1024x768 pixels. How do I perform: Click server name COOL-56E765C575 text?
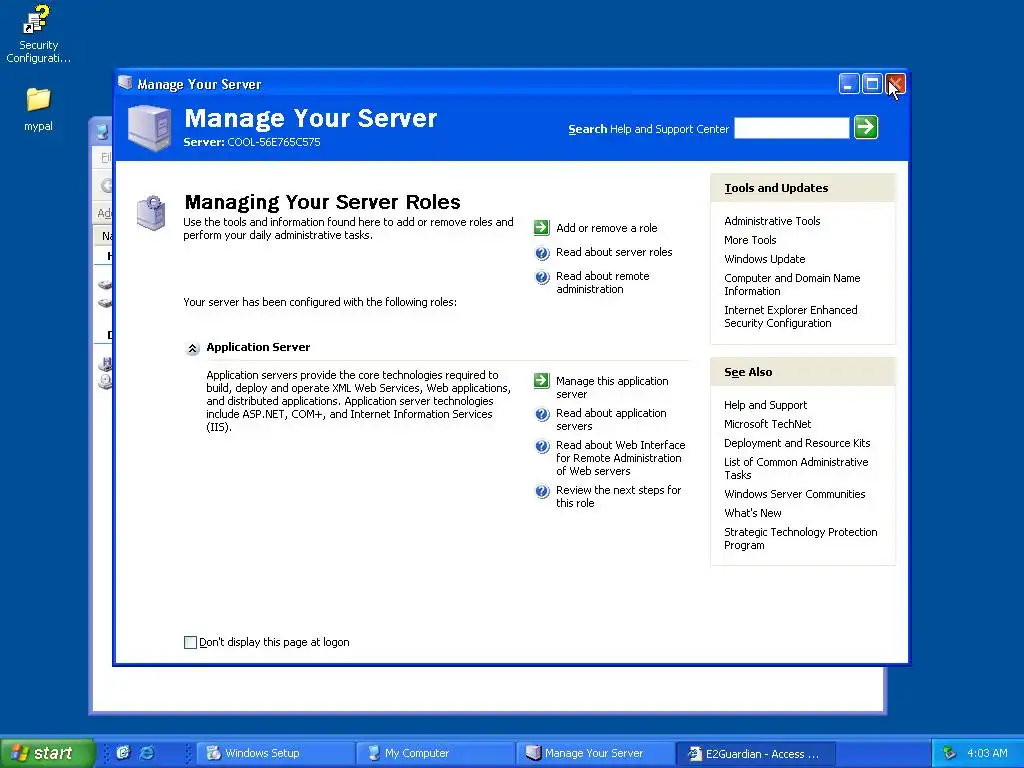pos(274,142)
